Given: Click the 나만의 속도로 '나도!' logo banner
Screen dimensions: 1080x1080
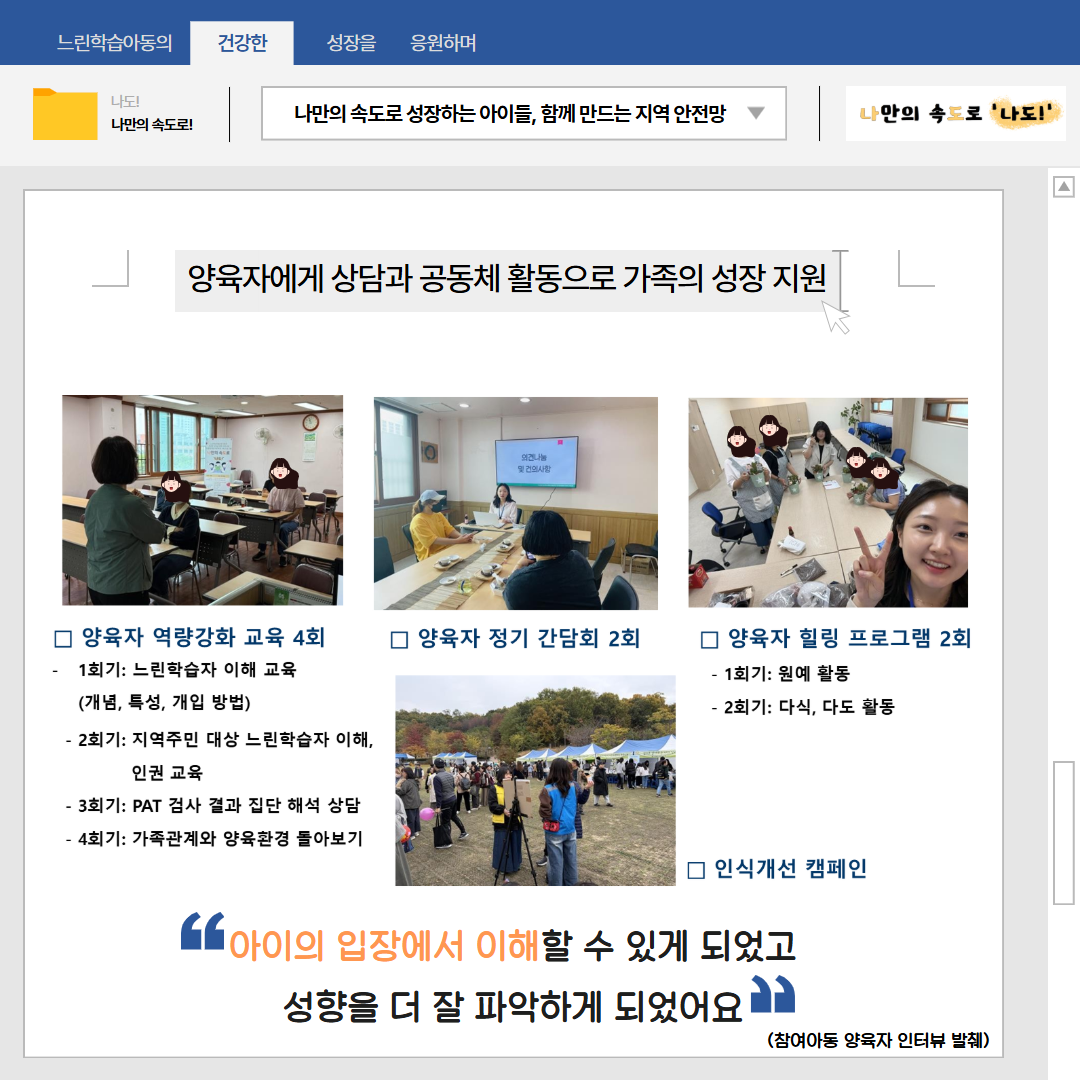Looking at the screenshot, I should (955, 113).
